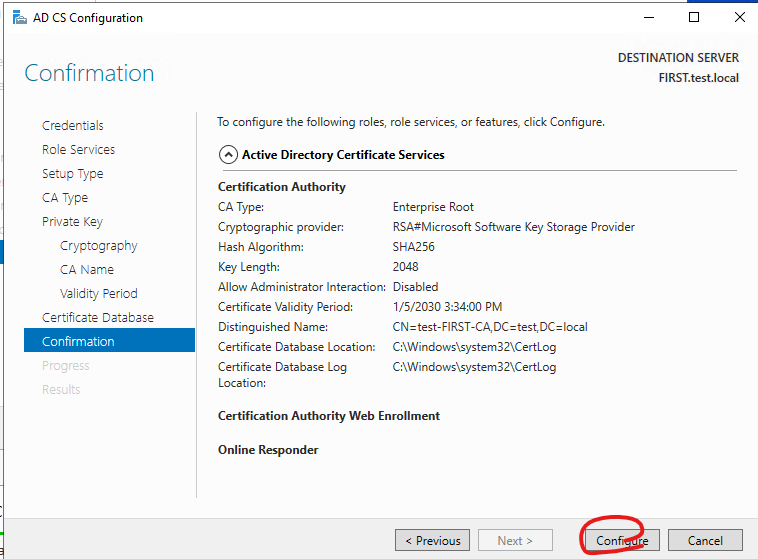758x559 pixels.
Task: Click the FIRST.test.local destination server name
Action: (x=699, y=78)
